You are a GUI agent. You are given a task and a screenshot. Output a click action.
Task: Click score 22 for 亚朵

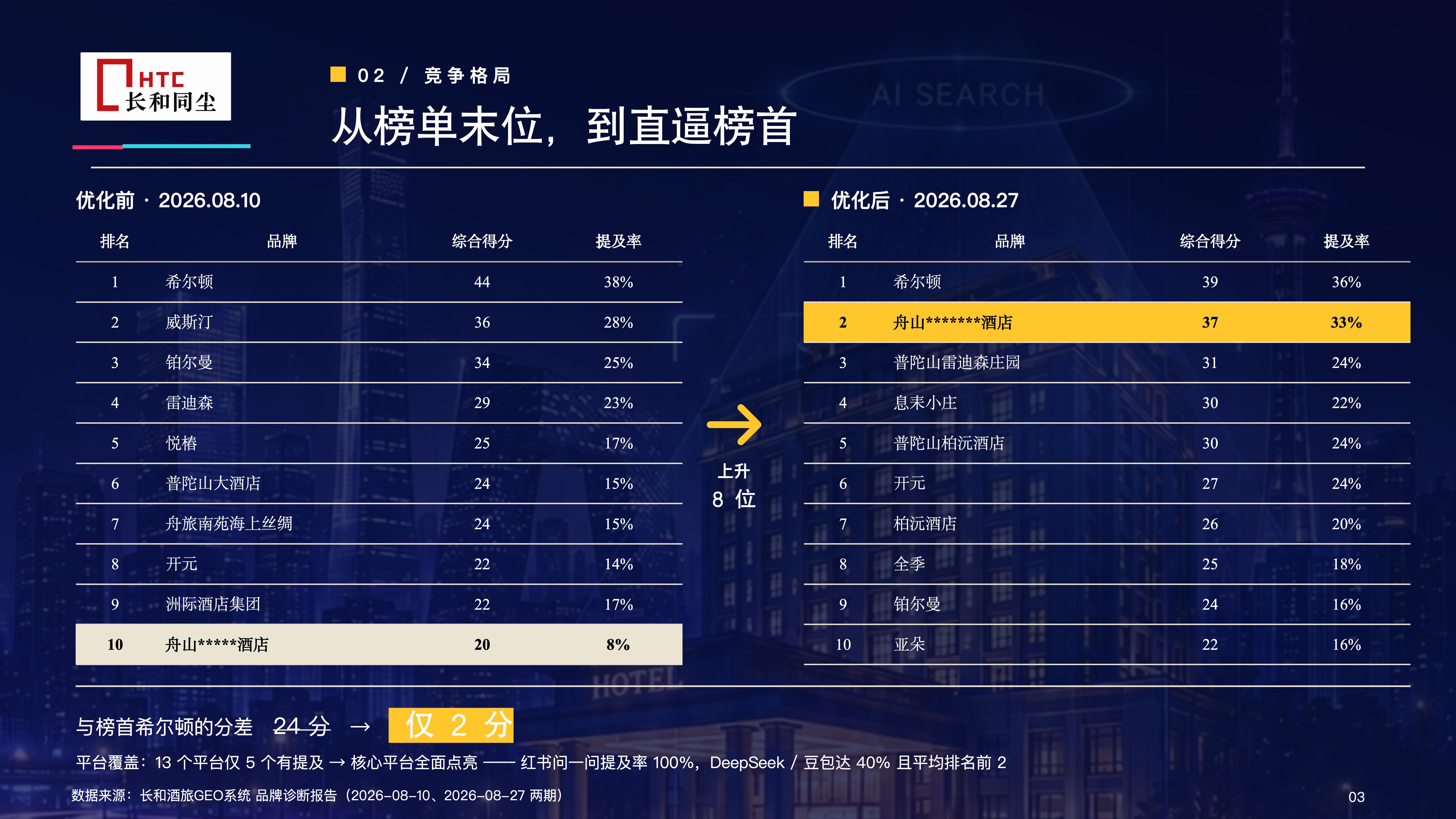tap(1210, 645)
